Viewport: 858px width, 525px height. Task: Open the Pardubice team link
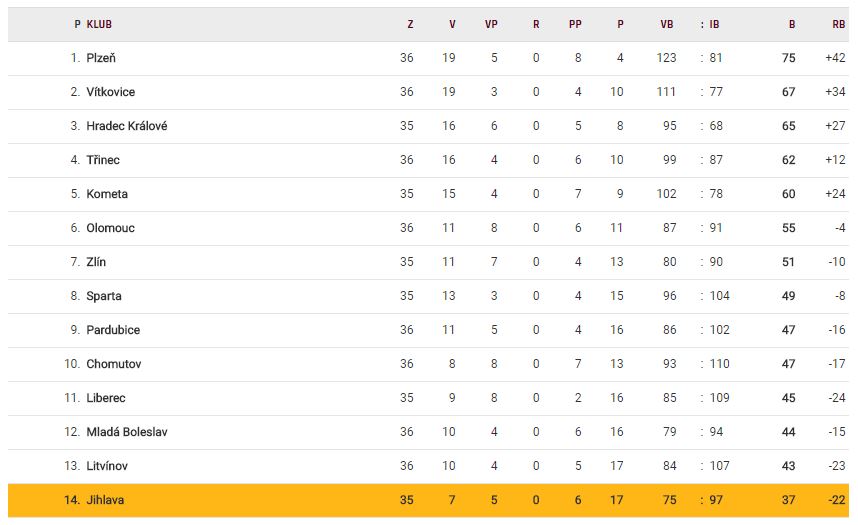[113, 330]
